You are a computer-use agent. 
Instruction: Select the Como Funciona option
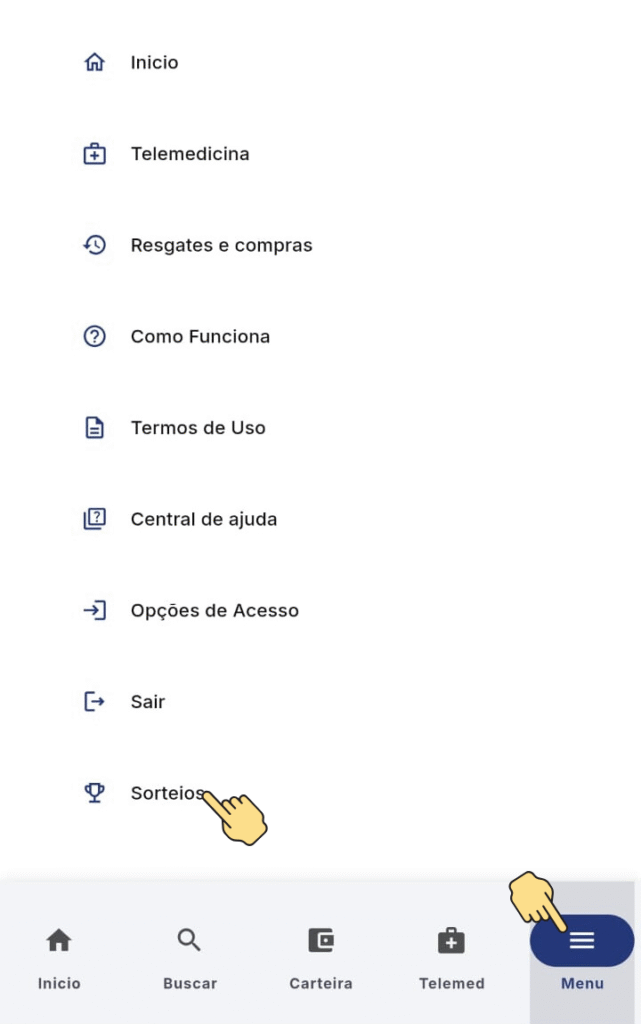200,336
